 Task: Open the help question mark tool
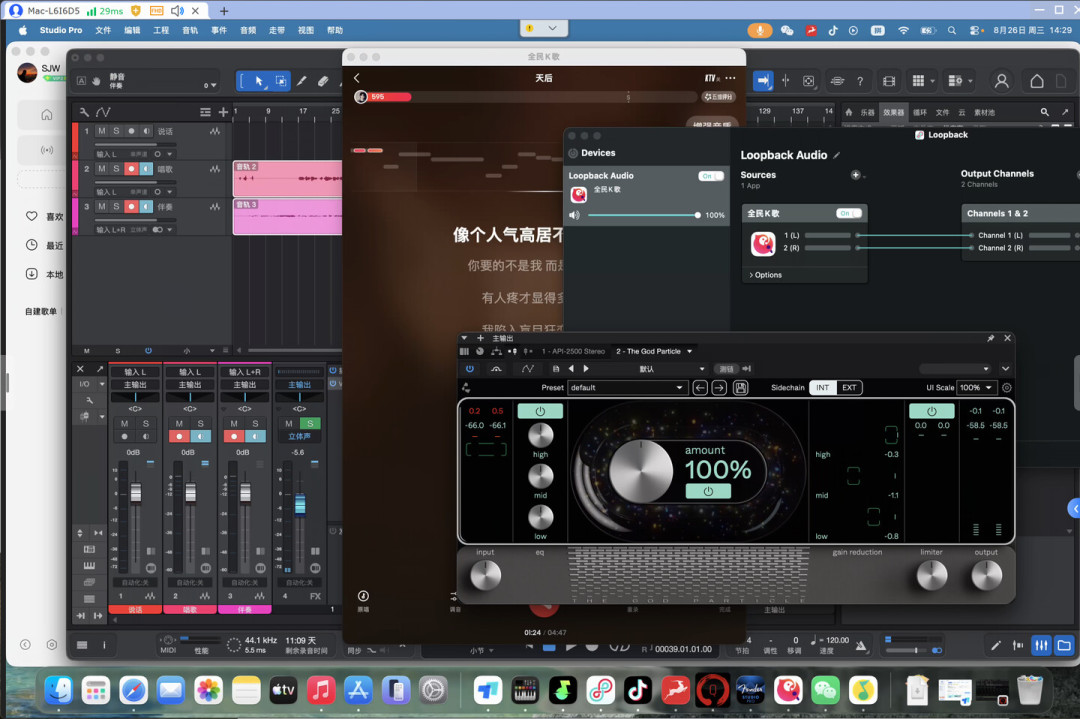pos(860,81)
